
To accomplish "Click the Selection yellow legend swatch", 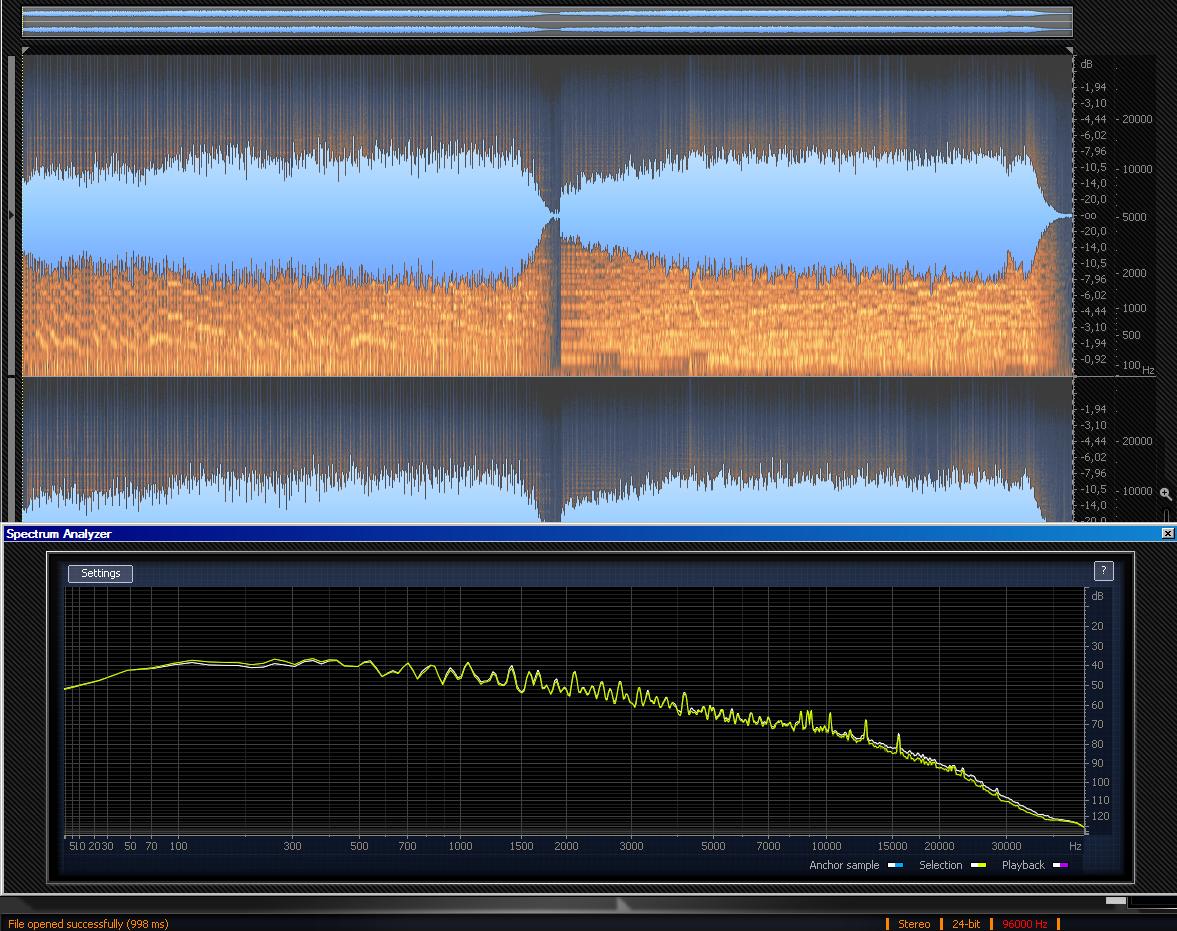I will click(x=978, y=865).
